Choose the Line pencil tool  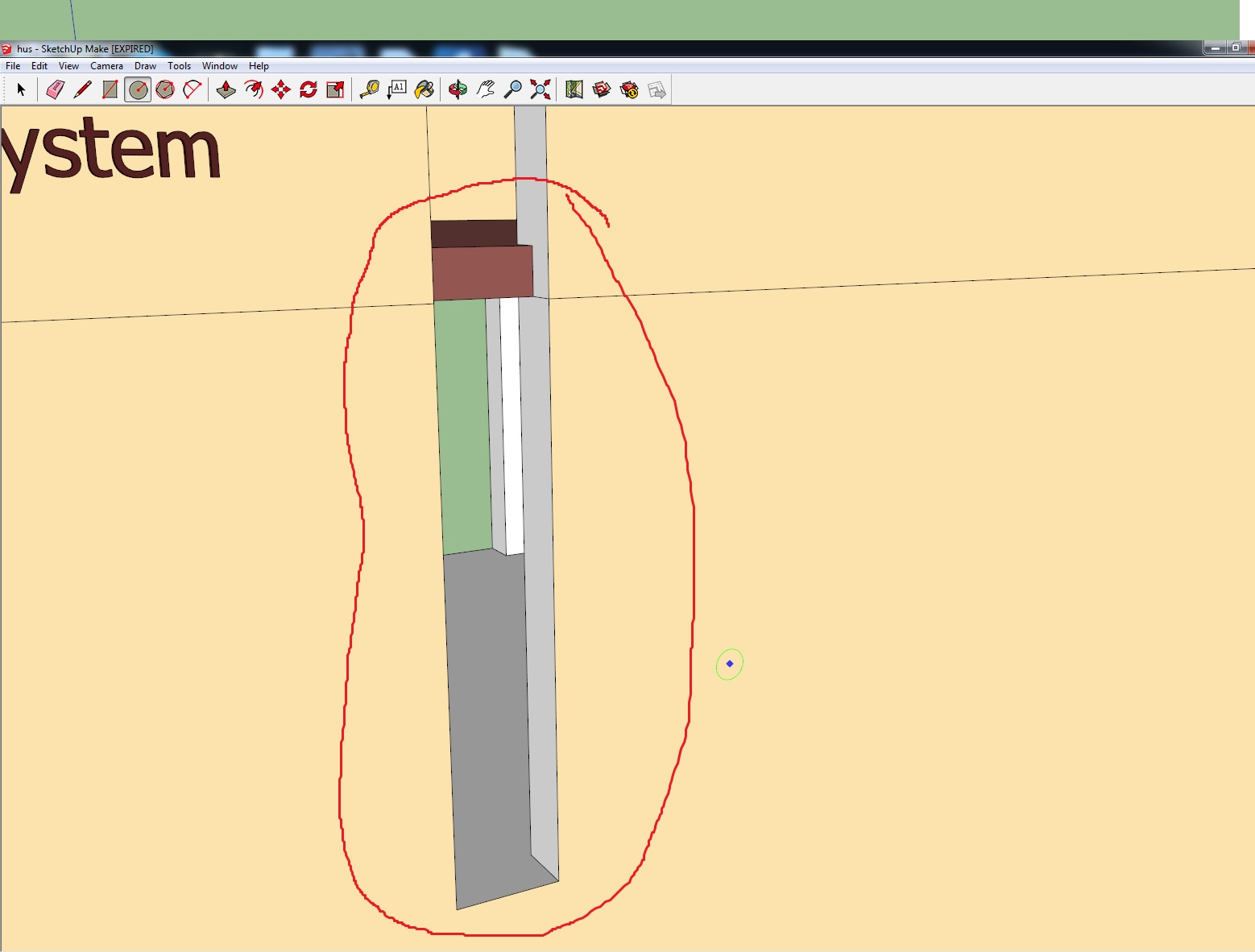coord(82,89)
